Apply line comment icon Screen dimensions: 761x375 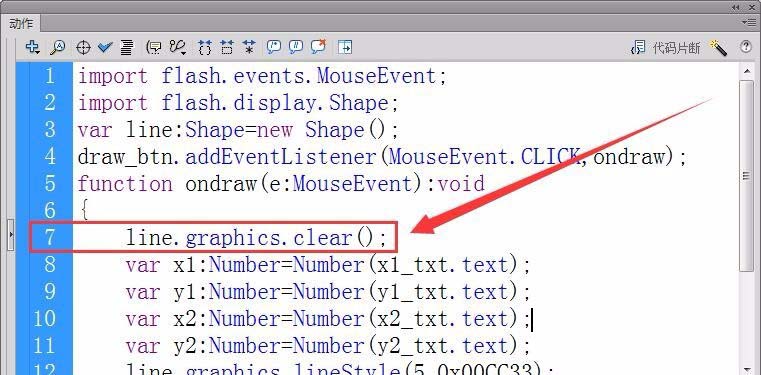tap(295, 47)
